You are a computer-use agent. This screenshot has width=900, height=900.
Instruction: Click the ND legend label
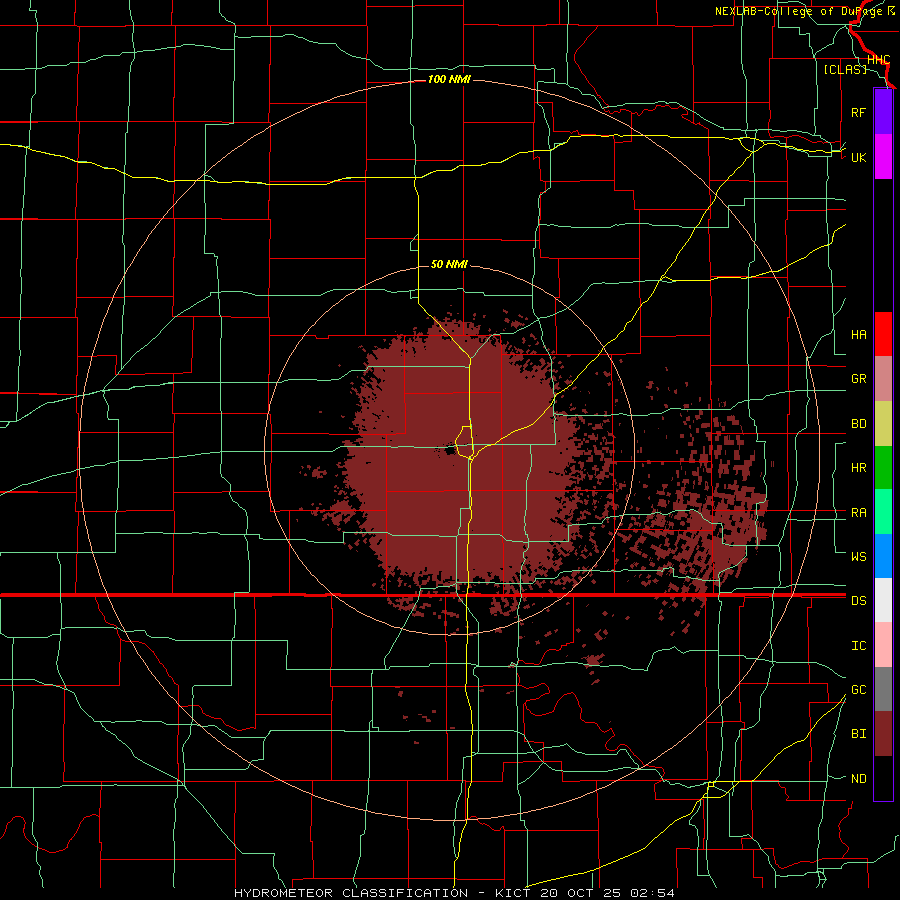pyautogui.click(x=858, y=779)
